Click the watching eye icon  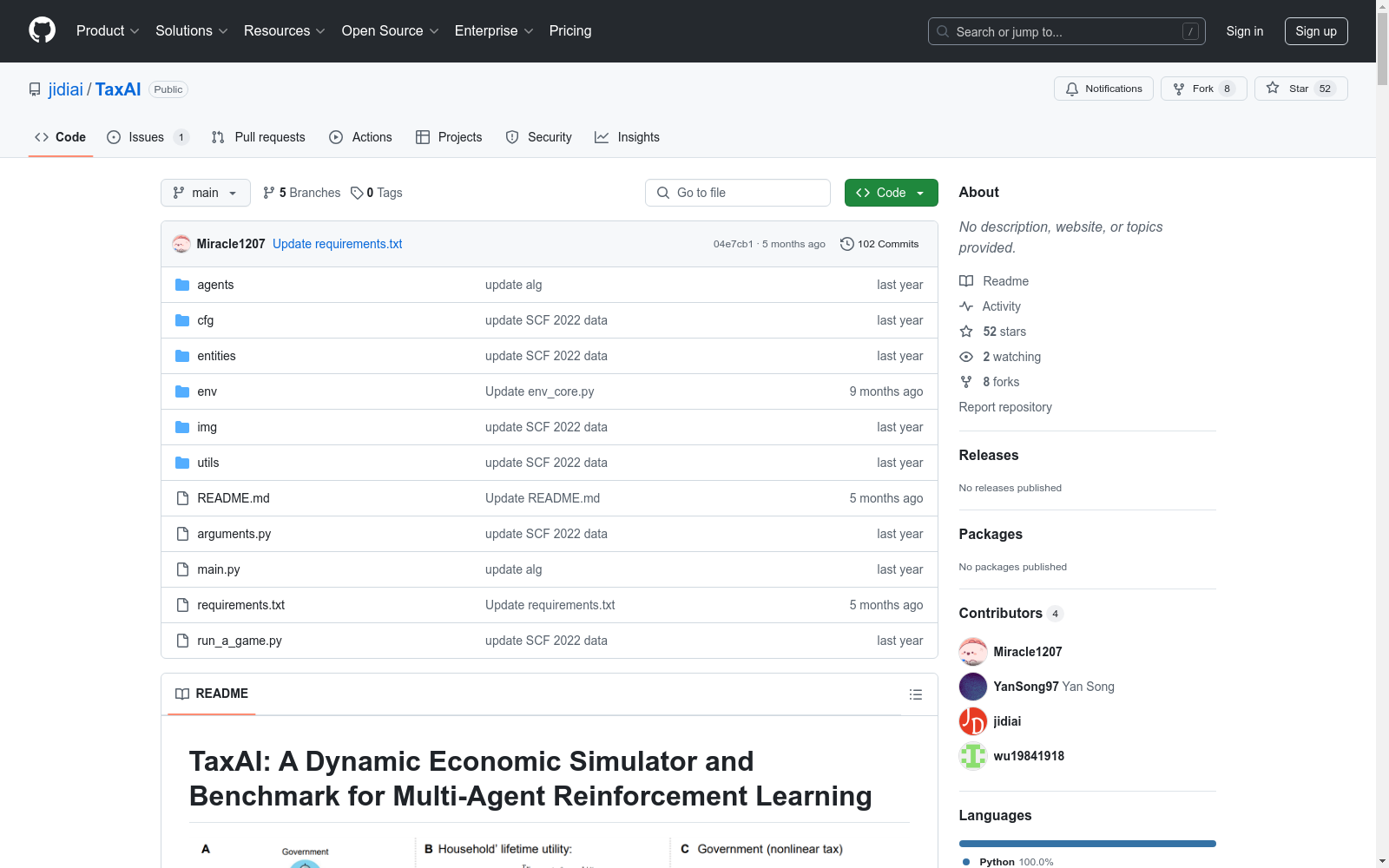coord(966,357)
